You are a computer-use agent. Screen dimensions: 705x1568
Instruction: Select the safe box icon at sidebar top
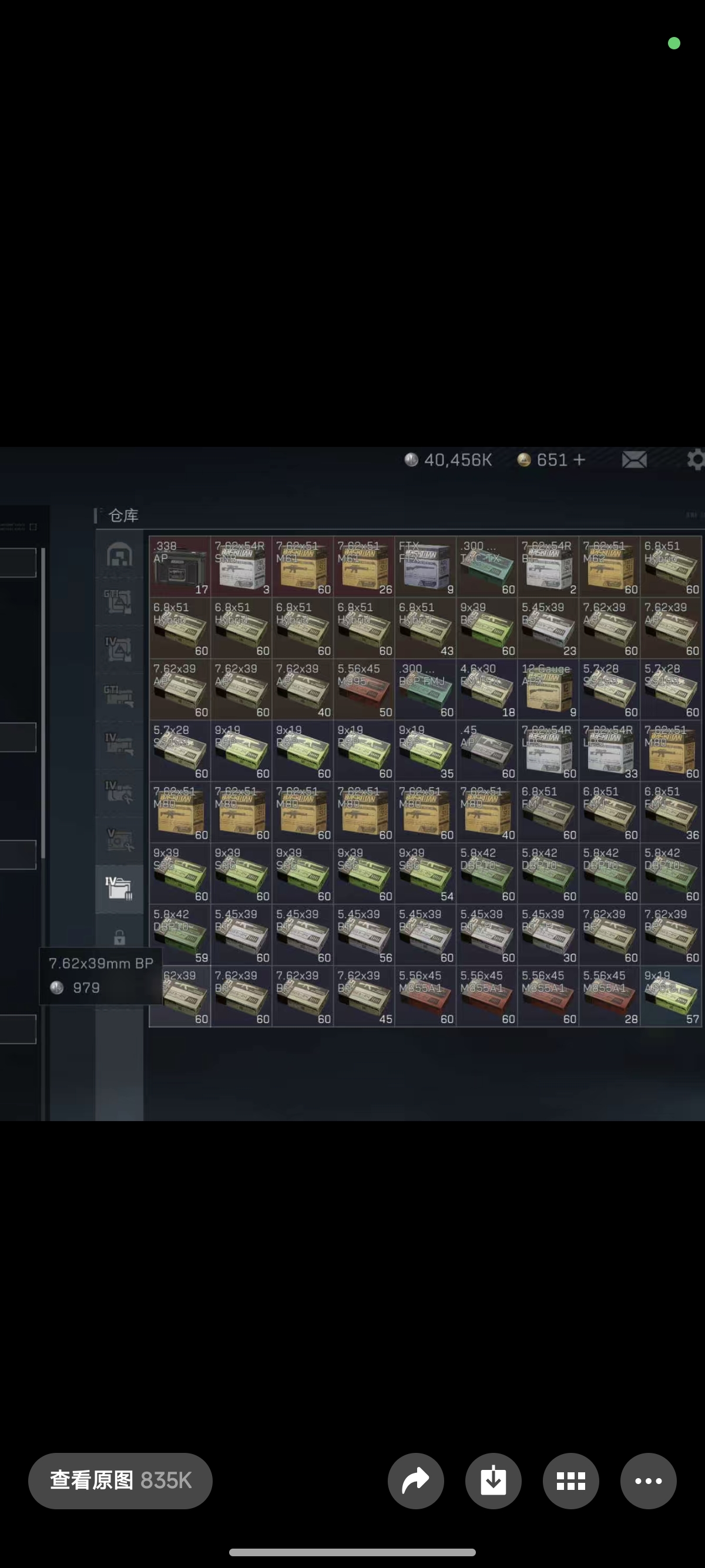119,554
